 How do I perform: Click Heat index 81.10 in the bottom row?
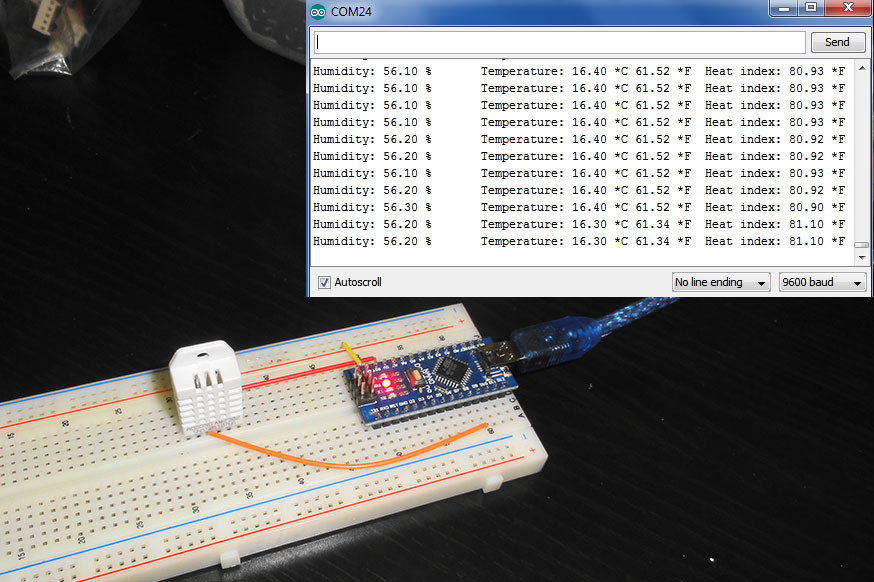[x=774, y=241]
